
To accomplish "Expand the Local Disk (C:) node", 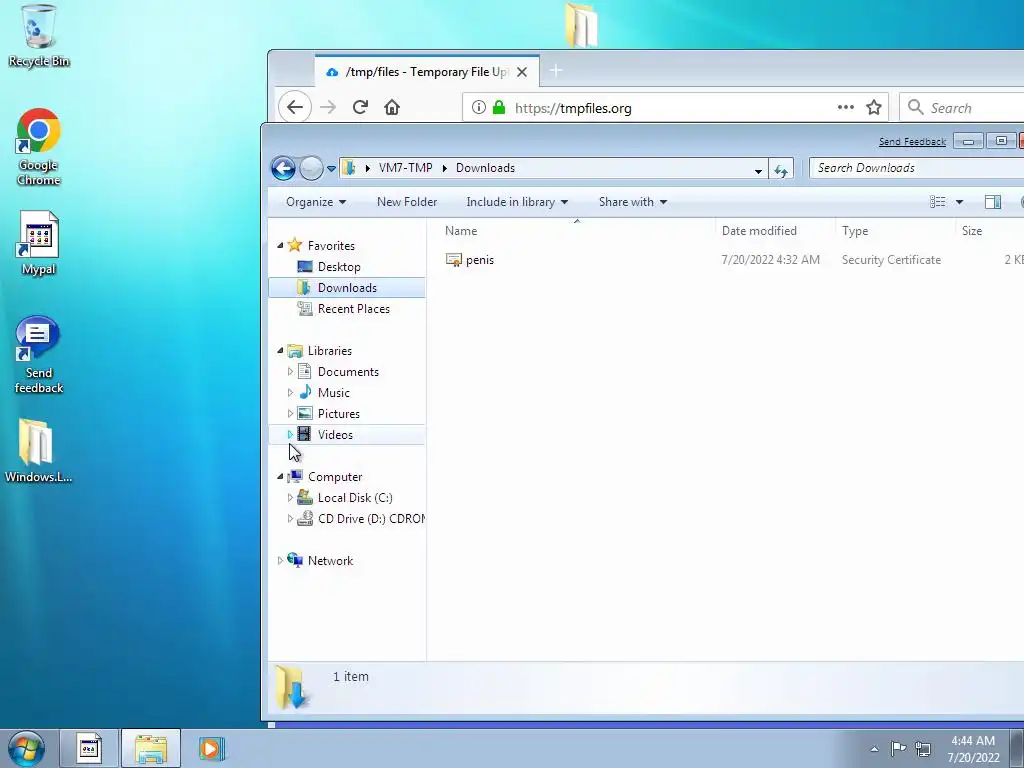I will (291, 498).
